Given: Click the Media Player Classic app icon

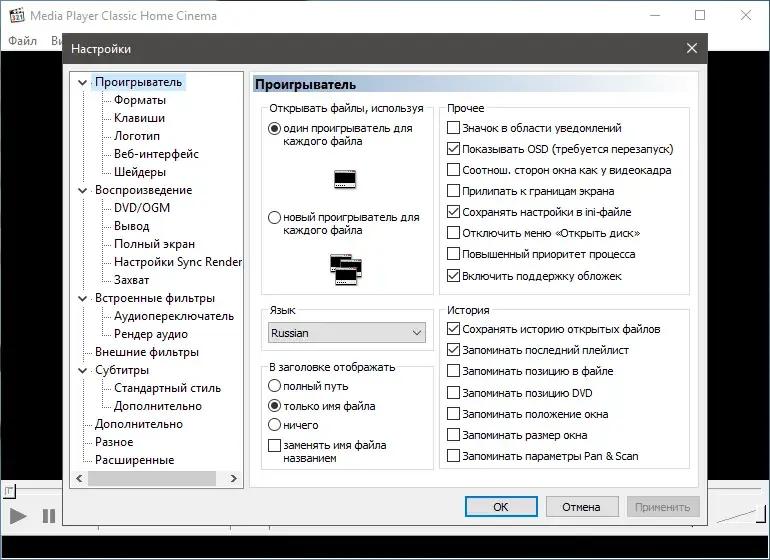Looking at the screenshot, I should click(x=17, y=15).
